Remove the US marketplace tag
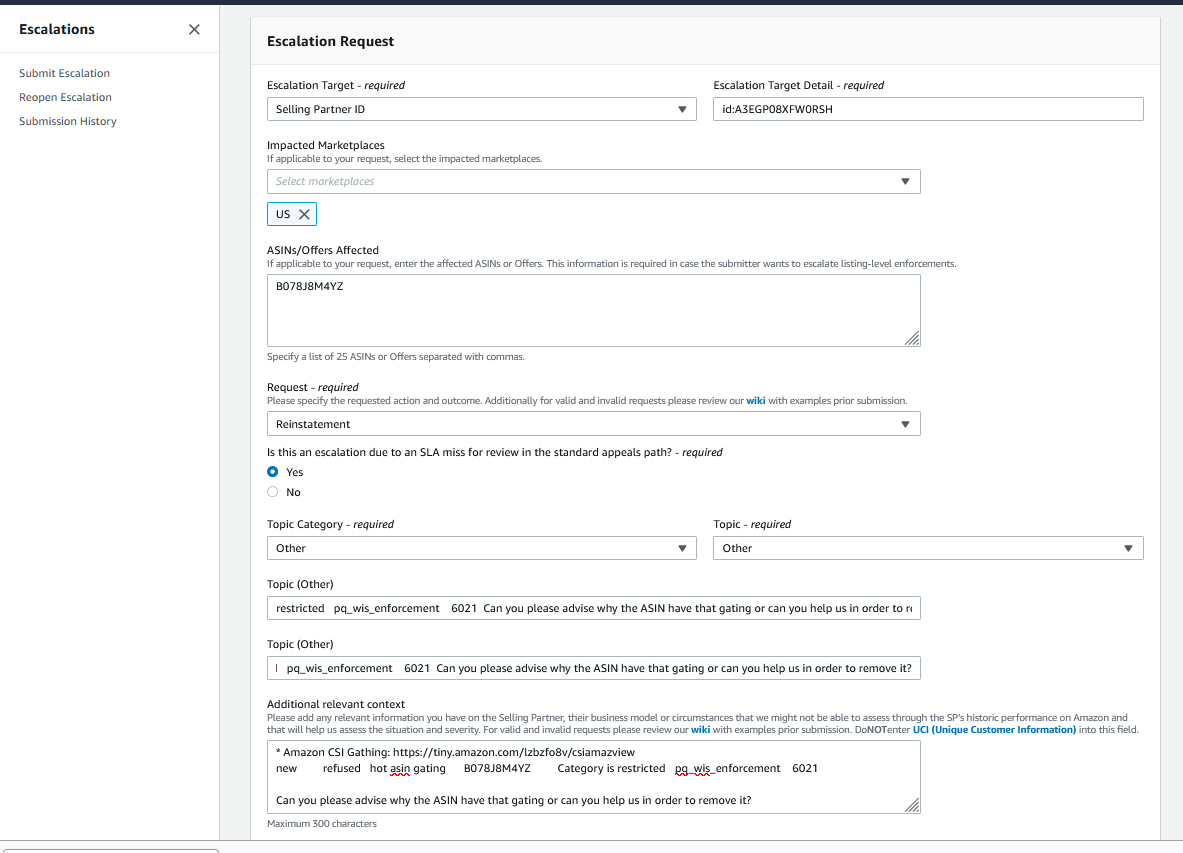The image size is (1183, 853). click(x=305, y=214)
